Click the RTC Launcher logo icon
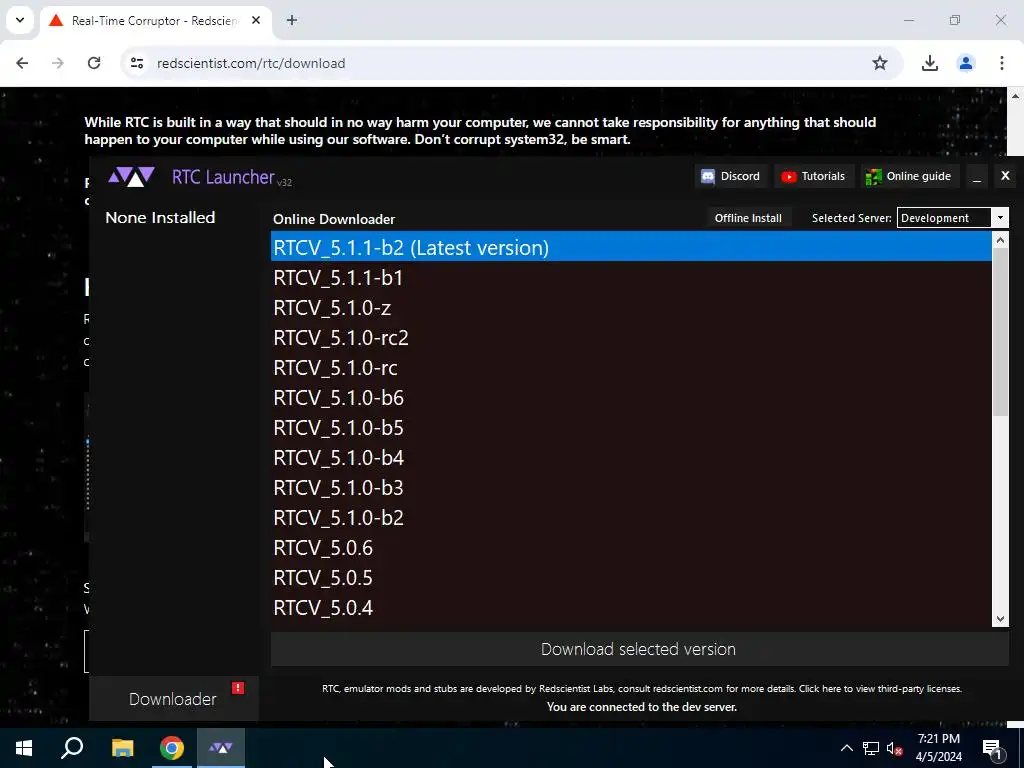 131,176
